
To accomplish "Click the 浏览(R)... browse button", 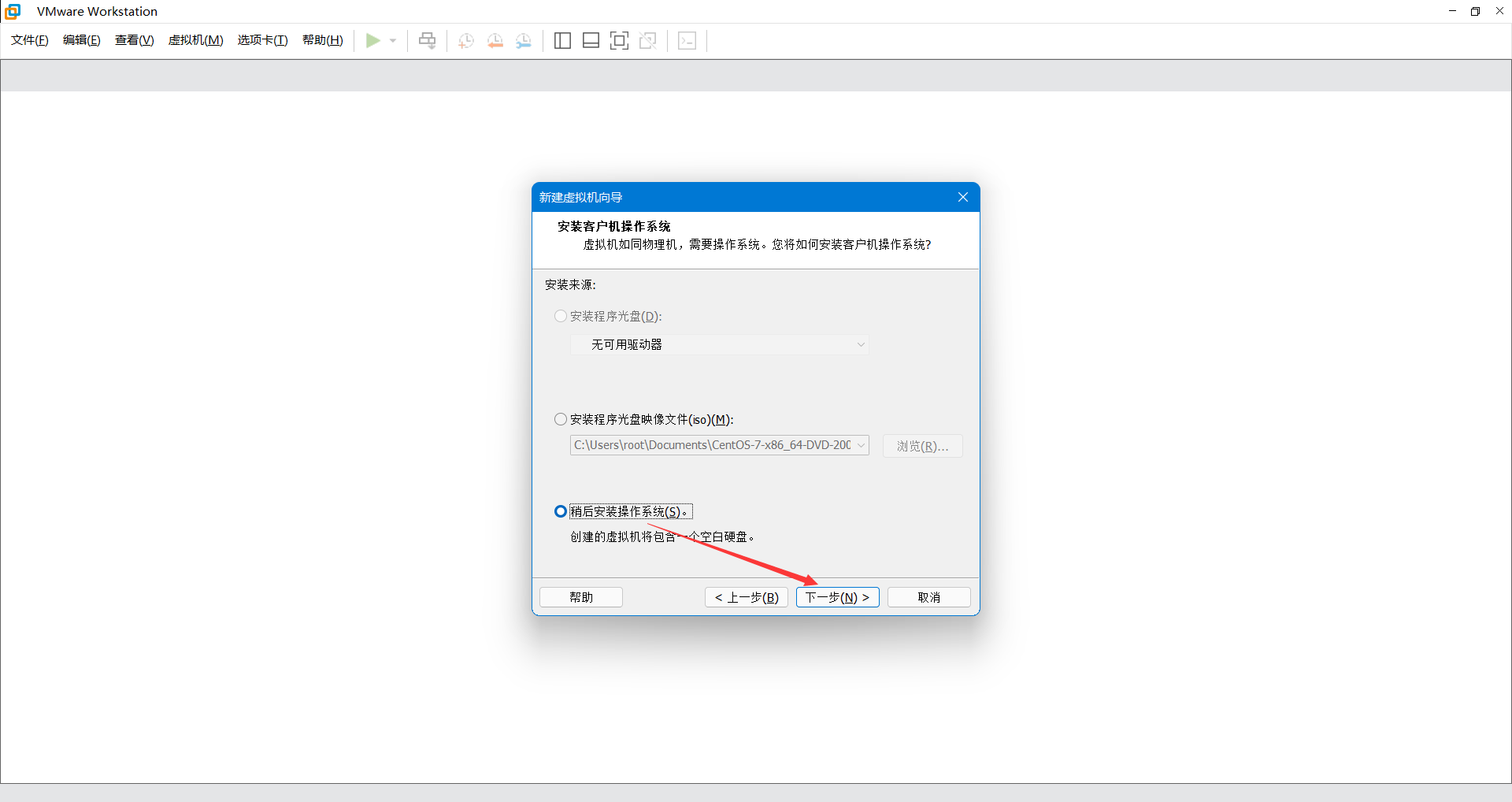I will [x=923, y=446].
